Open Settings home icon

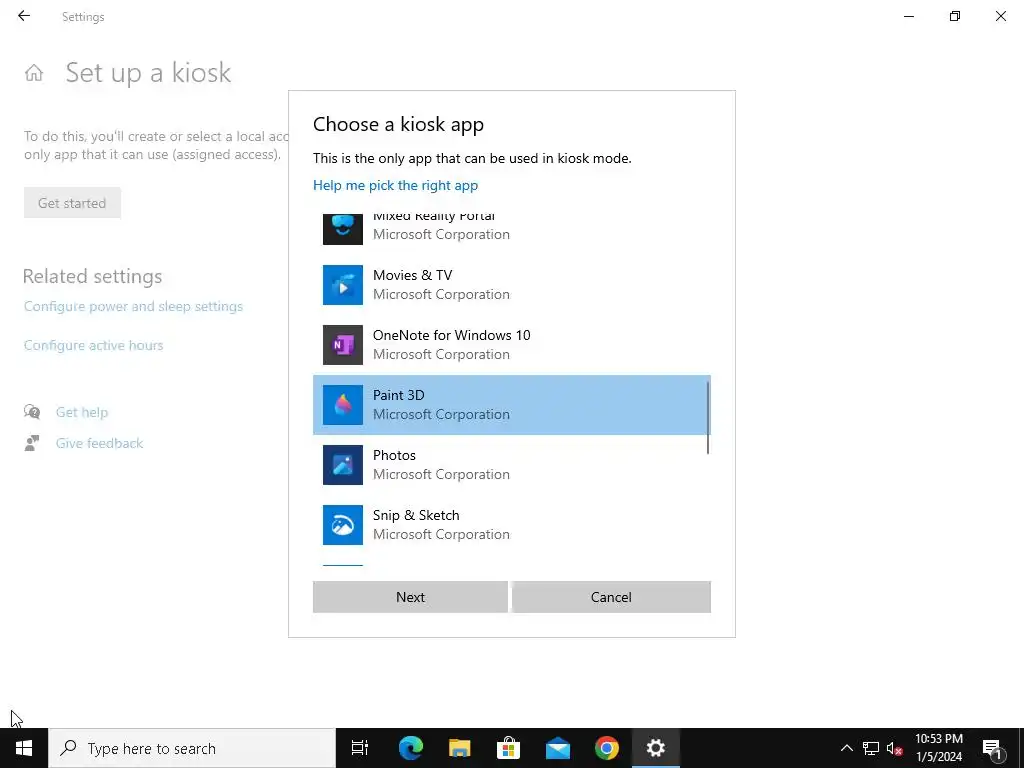pyautogui.click(x=34, y=72)
